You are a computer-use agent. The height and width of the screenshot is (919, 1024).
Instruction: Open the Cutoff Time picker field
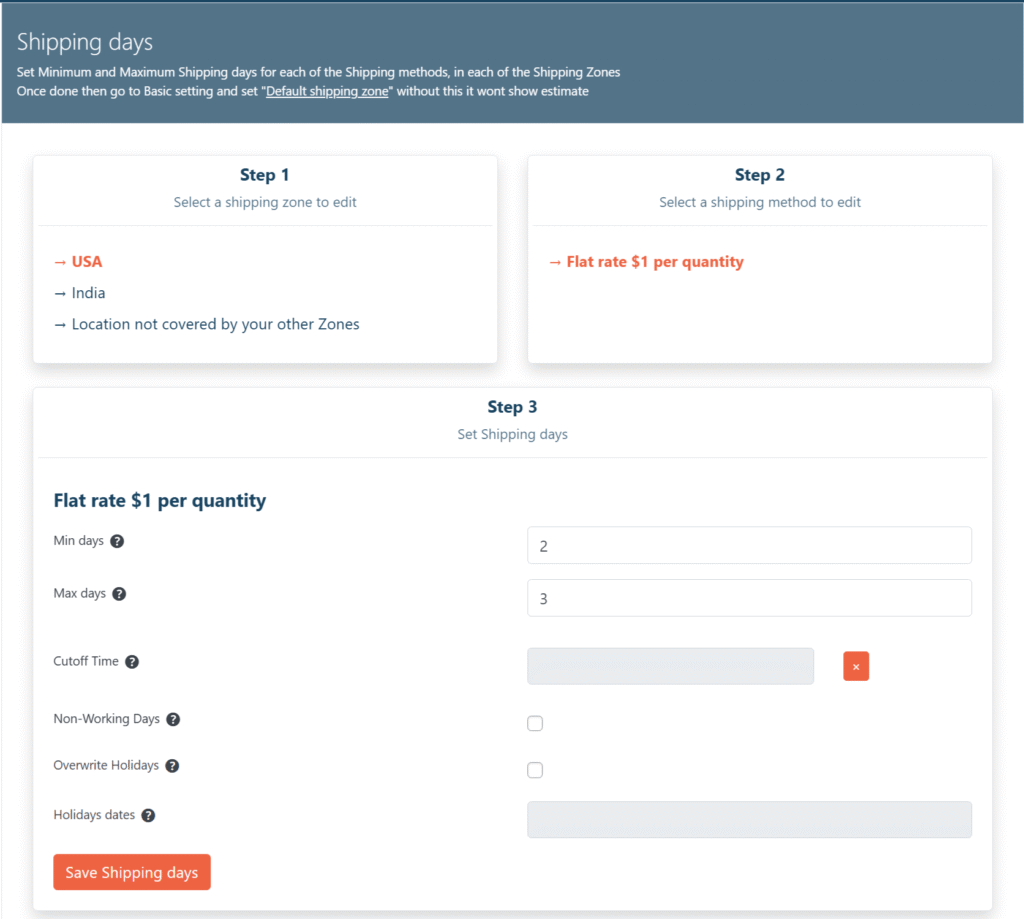pos(670,666)
